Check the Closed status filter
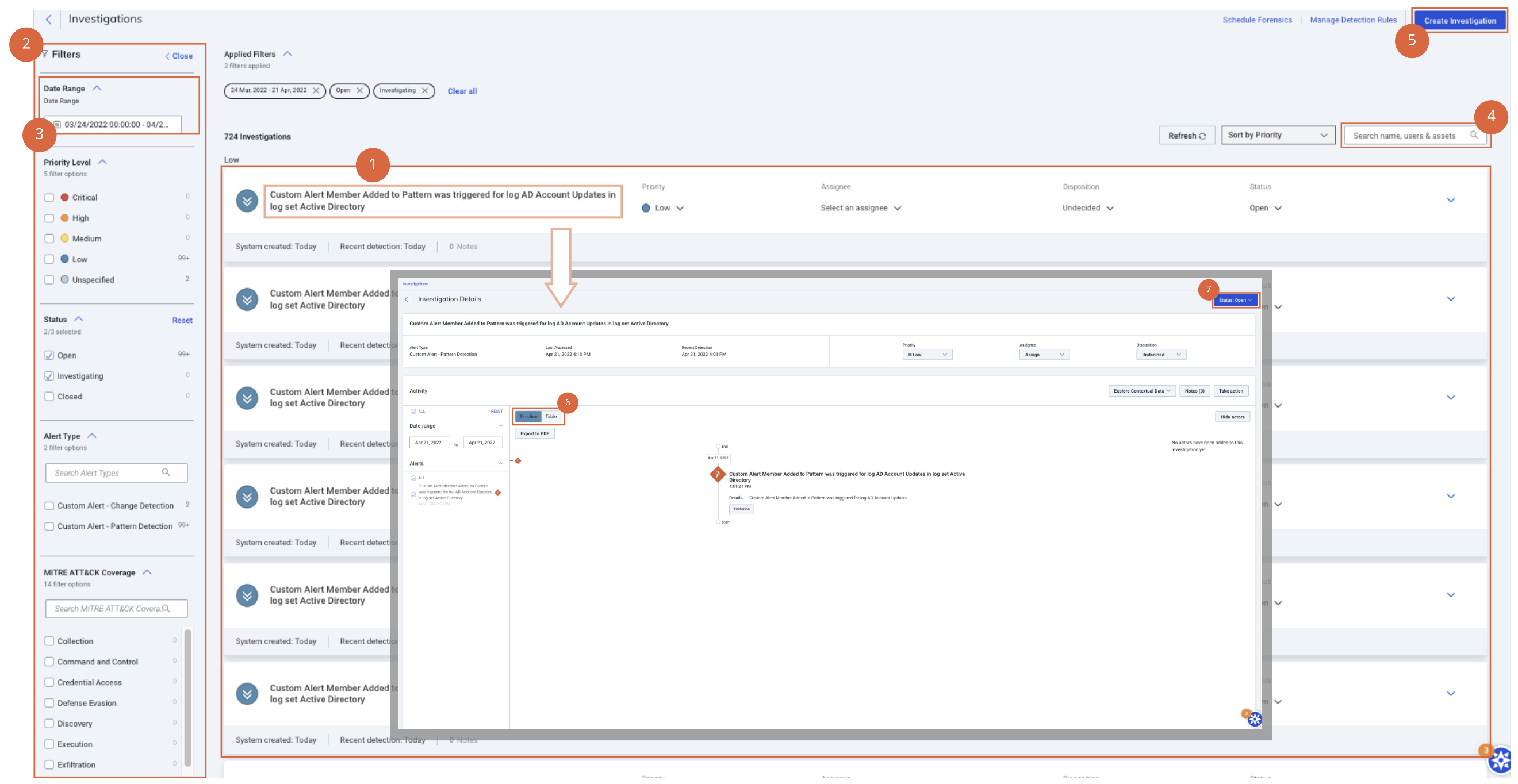This screenshot has width=1518, height=784. 49,397
